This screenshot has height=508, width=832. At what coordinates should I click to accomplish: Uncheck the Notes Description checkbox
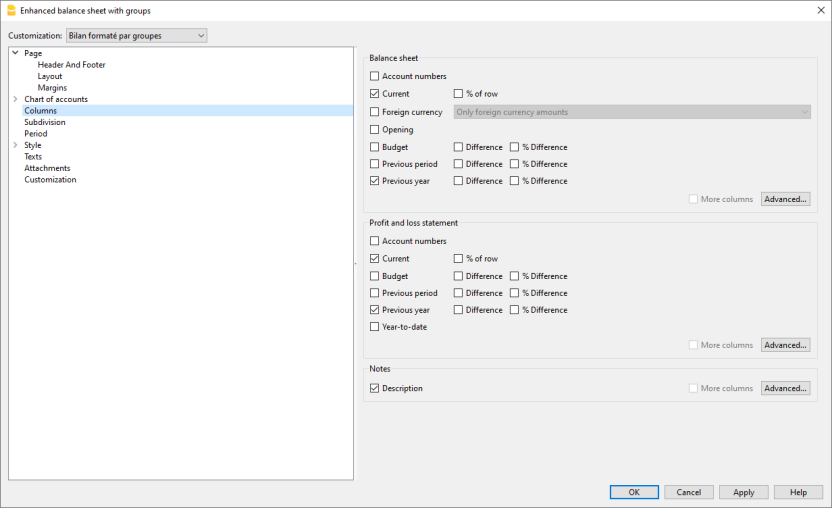[375, 388]
